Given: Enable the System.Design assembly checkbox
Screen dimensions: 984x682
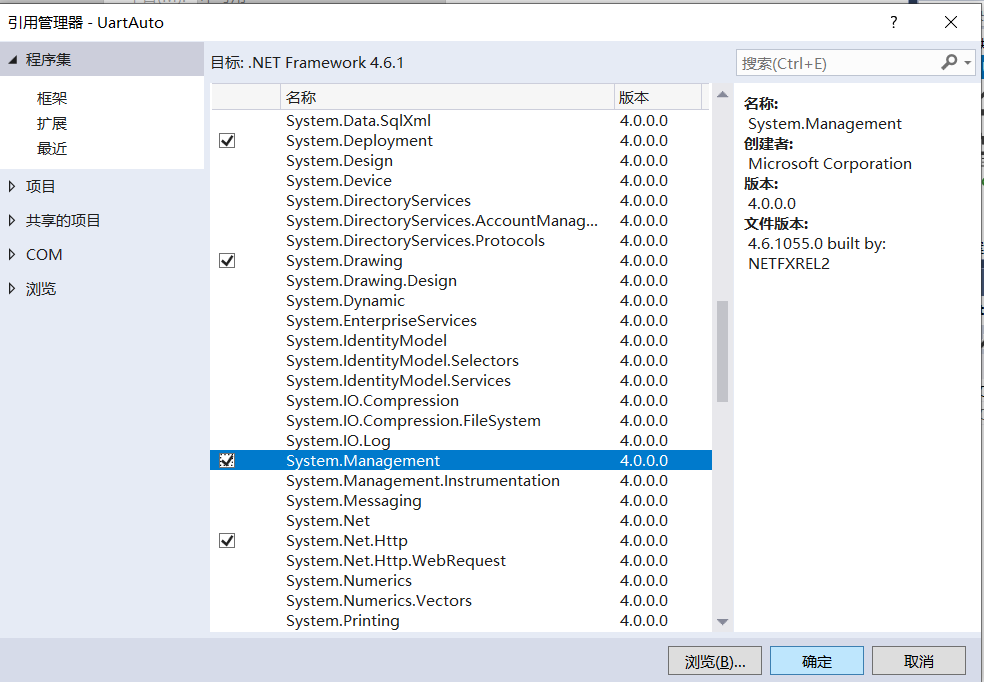Looking at the screenshot, I should point(227,160).
